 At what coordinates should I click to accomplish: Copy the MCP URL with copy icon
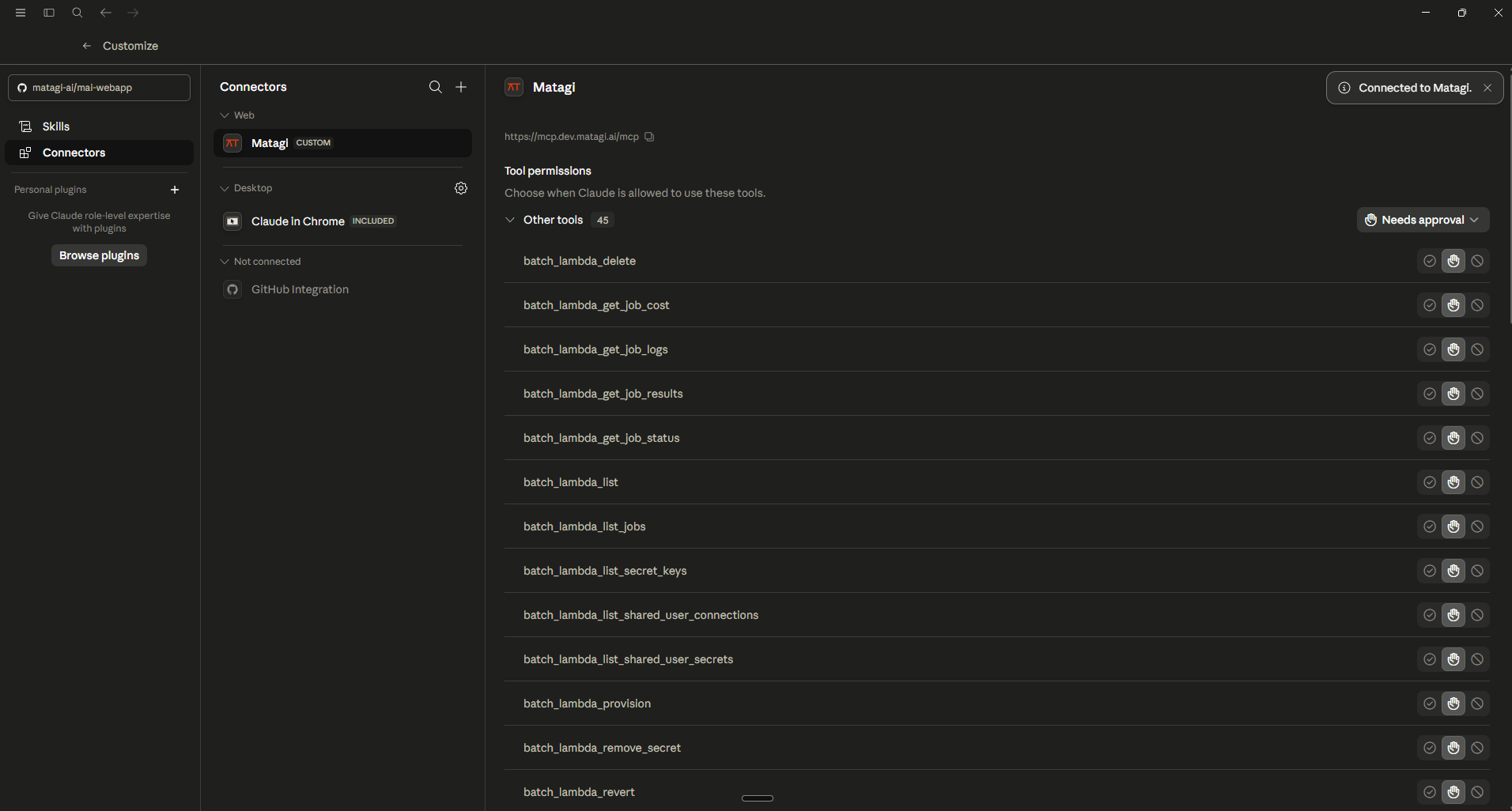[649, 137]
